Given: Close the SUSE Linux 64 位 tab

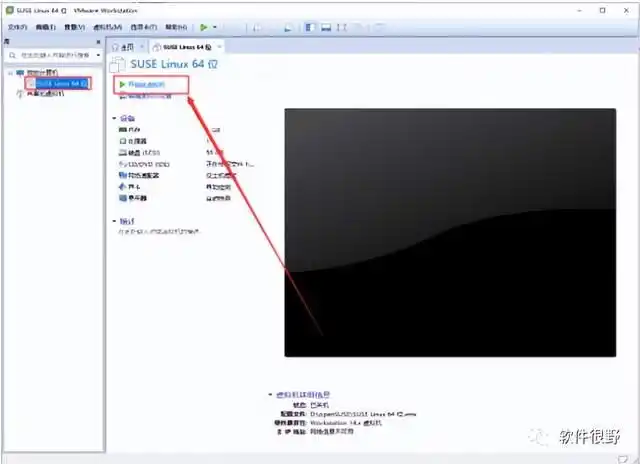Looking at the screenshot, I should pos(219,47).
